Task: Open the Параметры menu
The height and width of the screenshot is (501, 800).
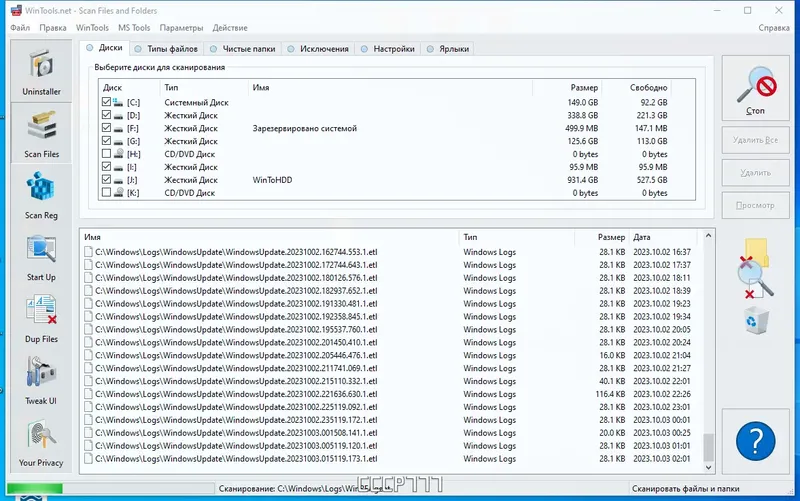Action: click(181, 28)
